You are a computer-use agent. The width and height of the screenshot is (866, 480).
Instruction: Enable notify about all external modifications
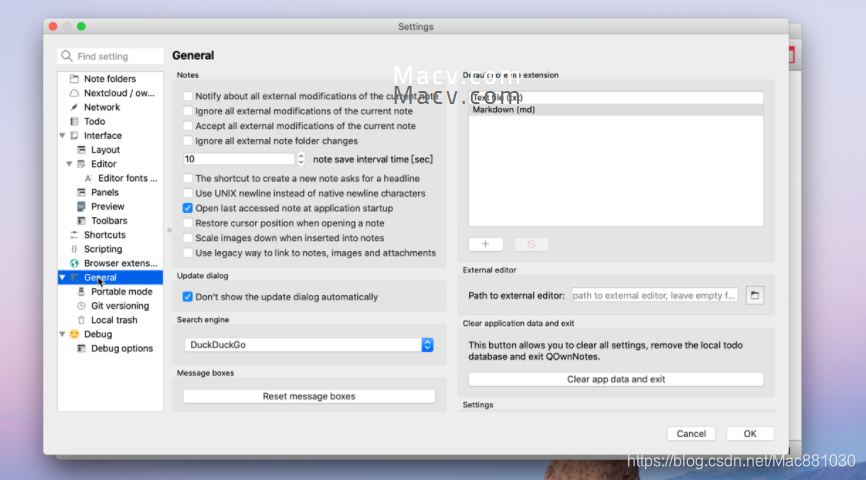pyautogui.click(x=188, y=96)
